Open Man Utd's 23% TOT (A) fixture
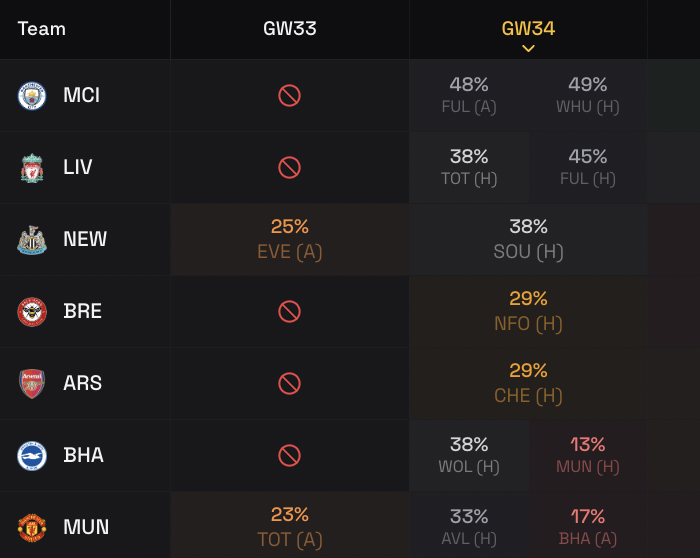Viewport: 700px width, 558px height. (x=289, y=528)
